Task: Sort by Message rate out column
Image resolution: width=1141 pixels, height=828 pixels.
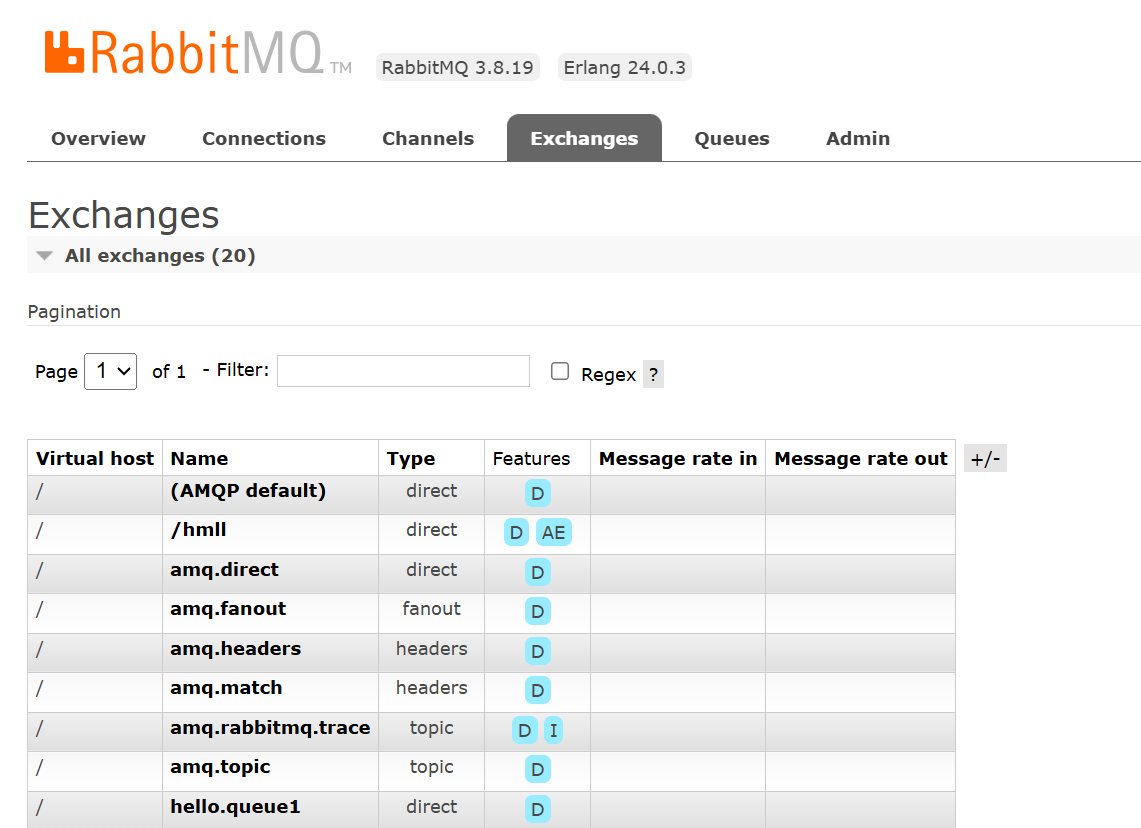Action: tap(861, 458)
